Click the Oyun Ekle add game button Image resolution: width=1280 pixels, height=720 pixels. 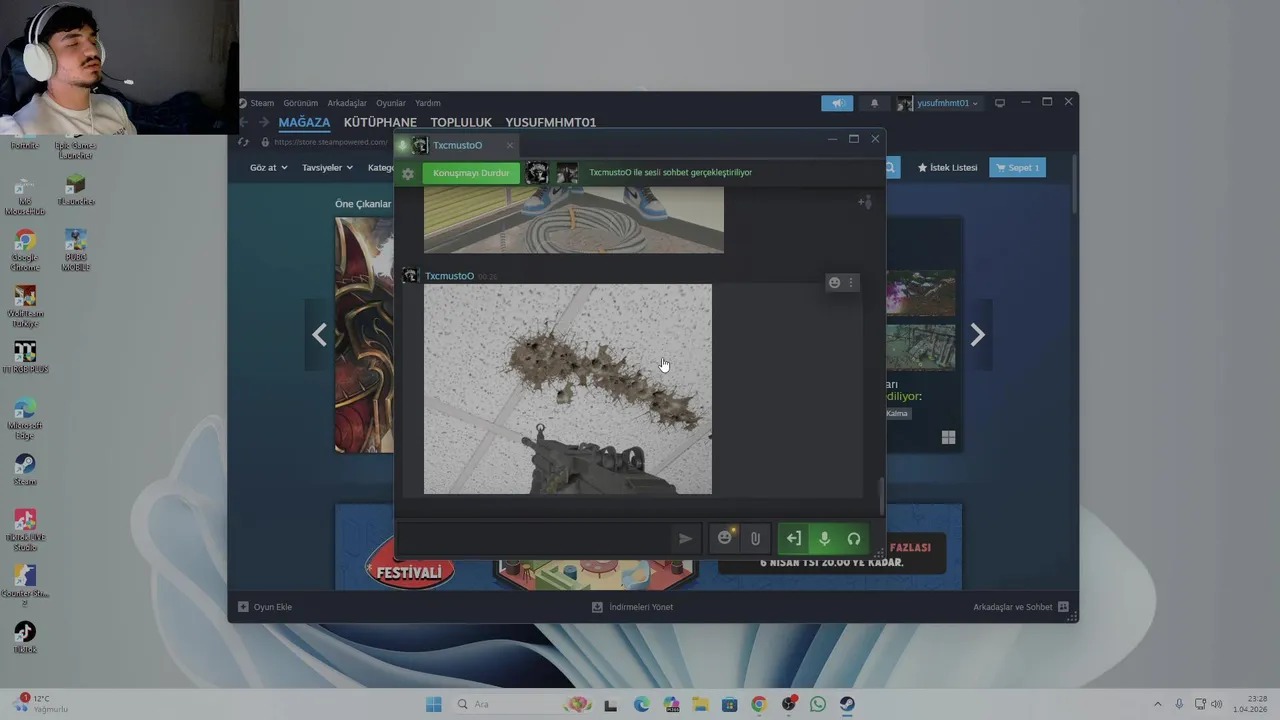tap(265, 607)
